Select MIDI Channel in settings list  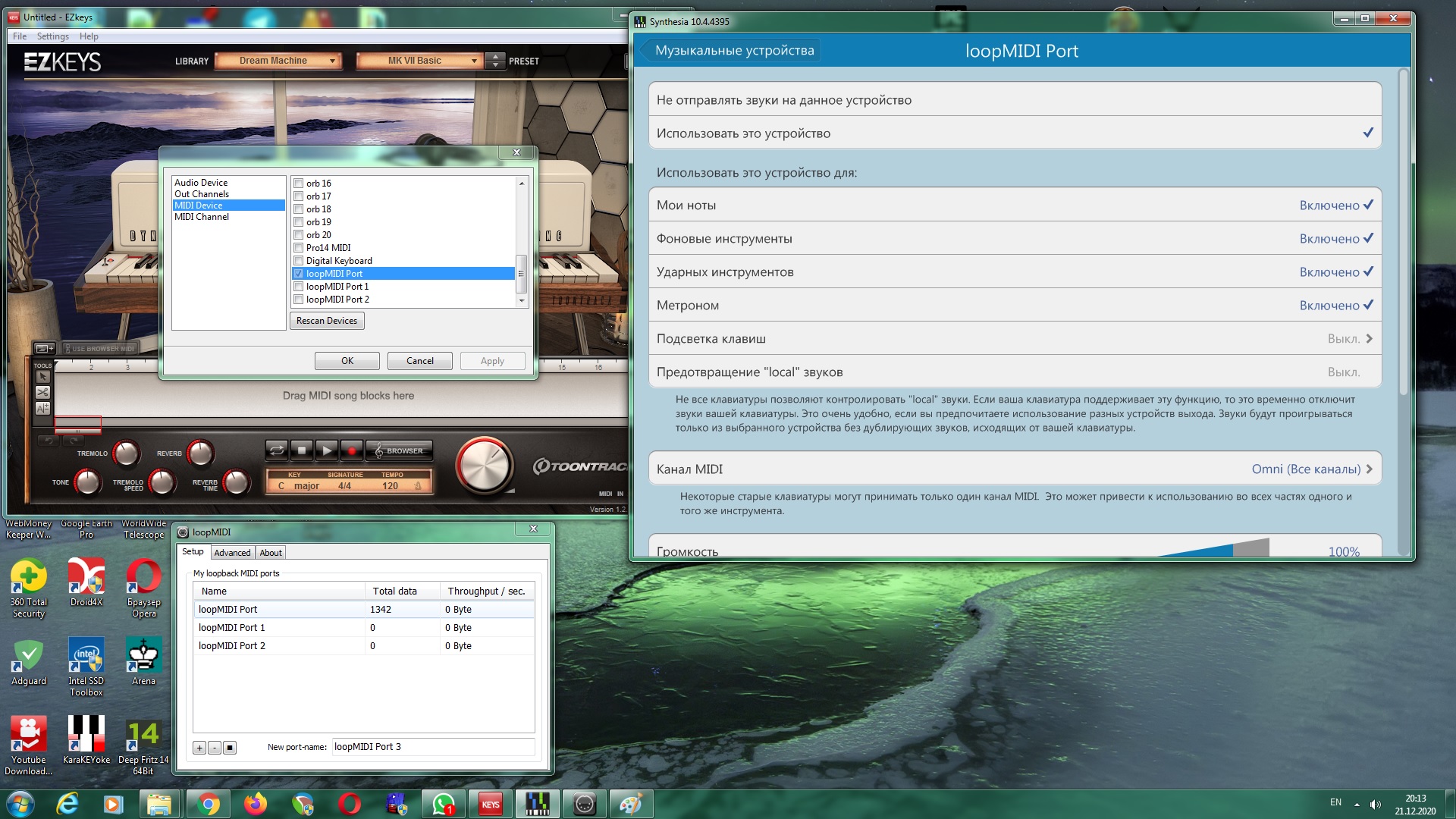pyautogui.click(x=202, y=217)
